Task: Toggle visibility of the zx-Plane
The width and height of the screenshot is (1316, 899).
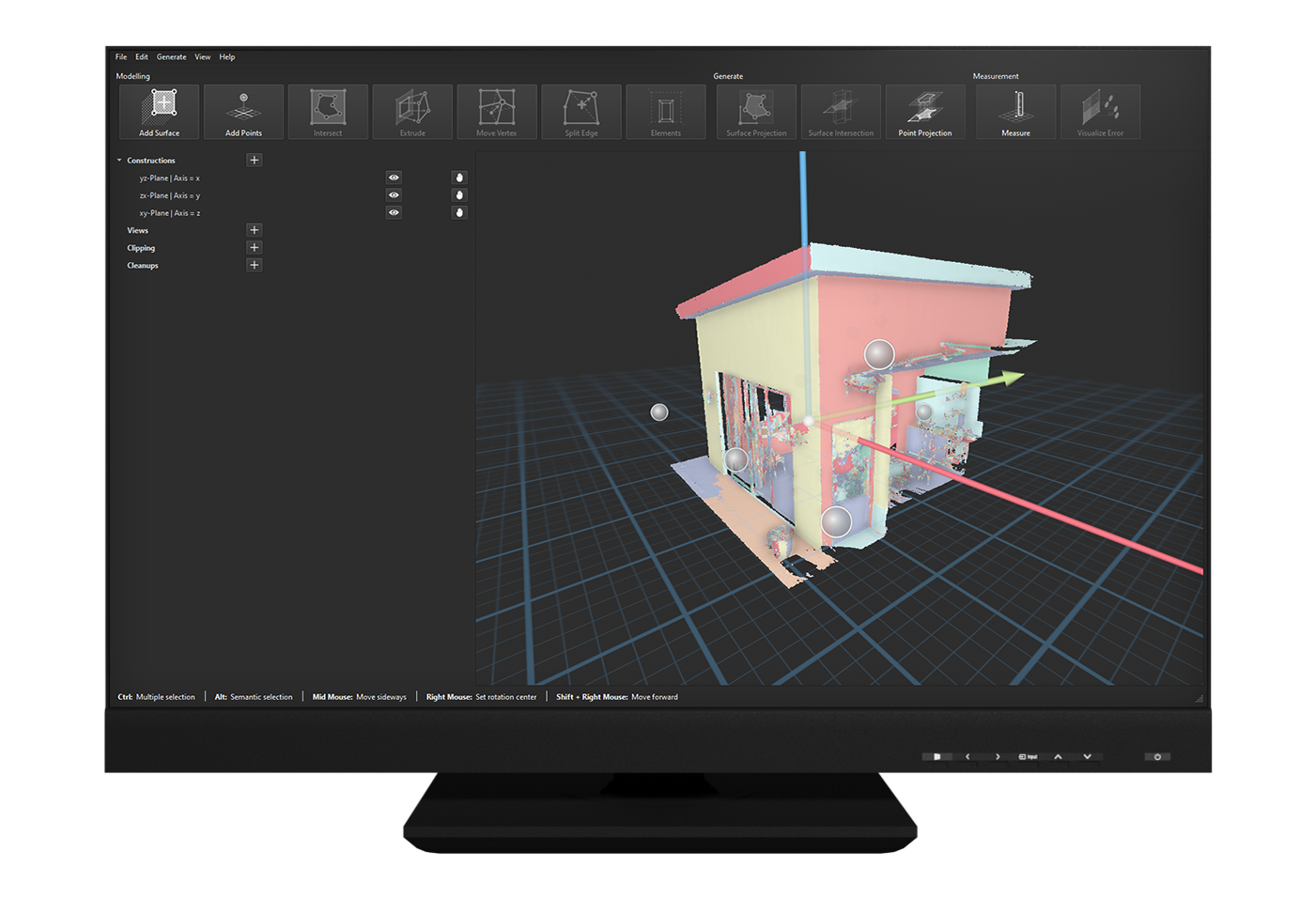Action: (394, 195)
